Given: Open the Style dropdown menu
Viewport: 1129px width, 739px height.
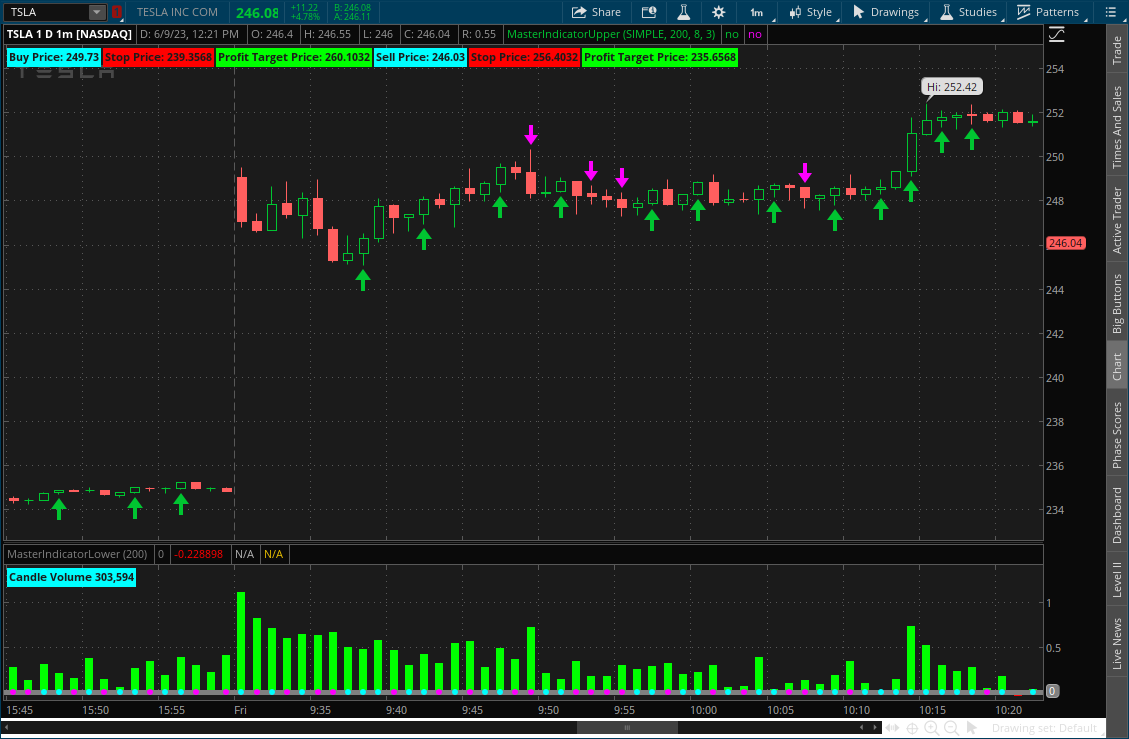Looking at the screenshot, I should (x=810, y=12).
